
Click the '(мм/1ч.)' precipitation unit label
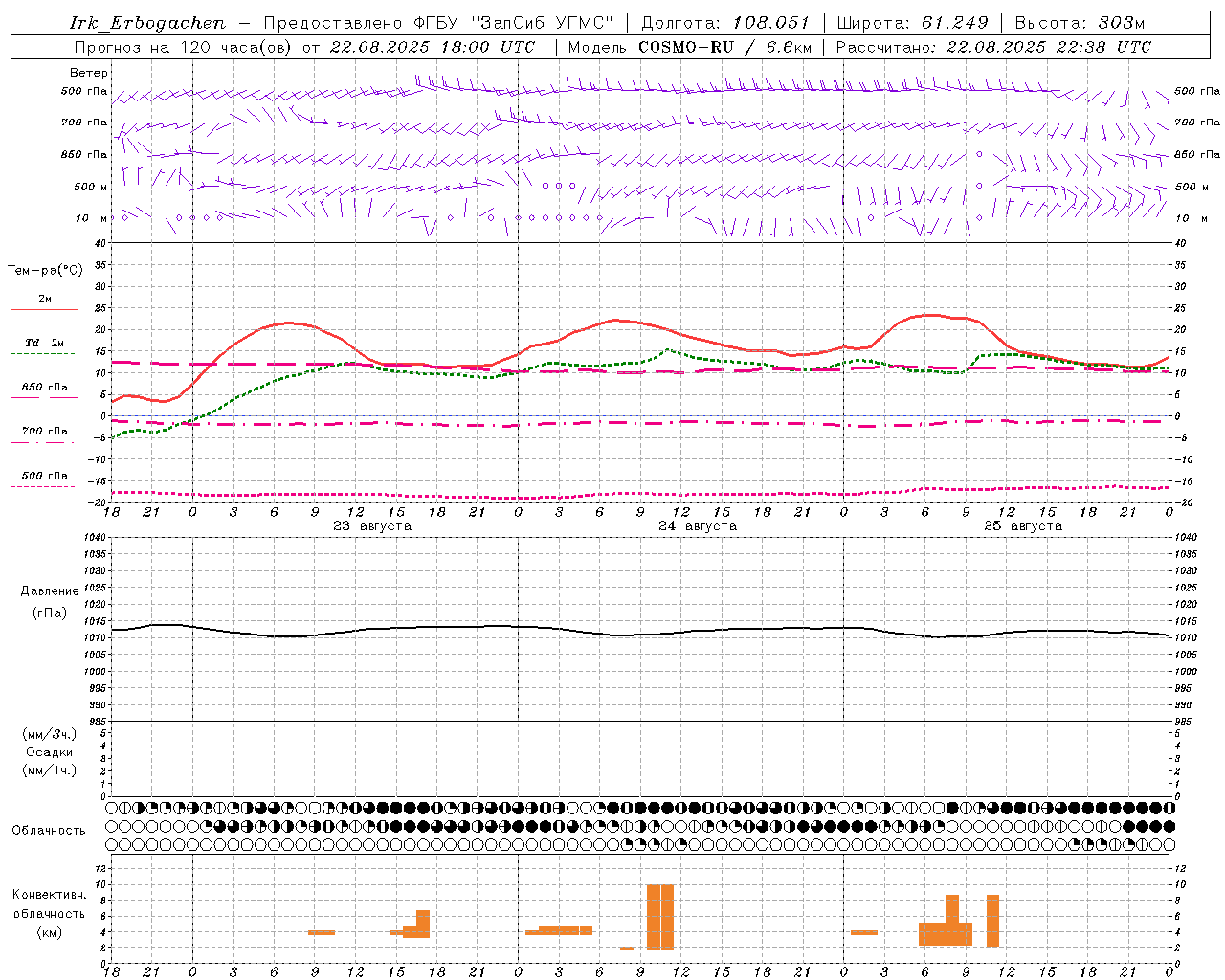(x=50, y=770)
